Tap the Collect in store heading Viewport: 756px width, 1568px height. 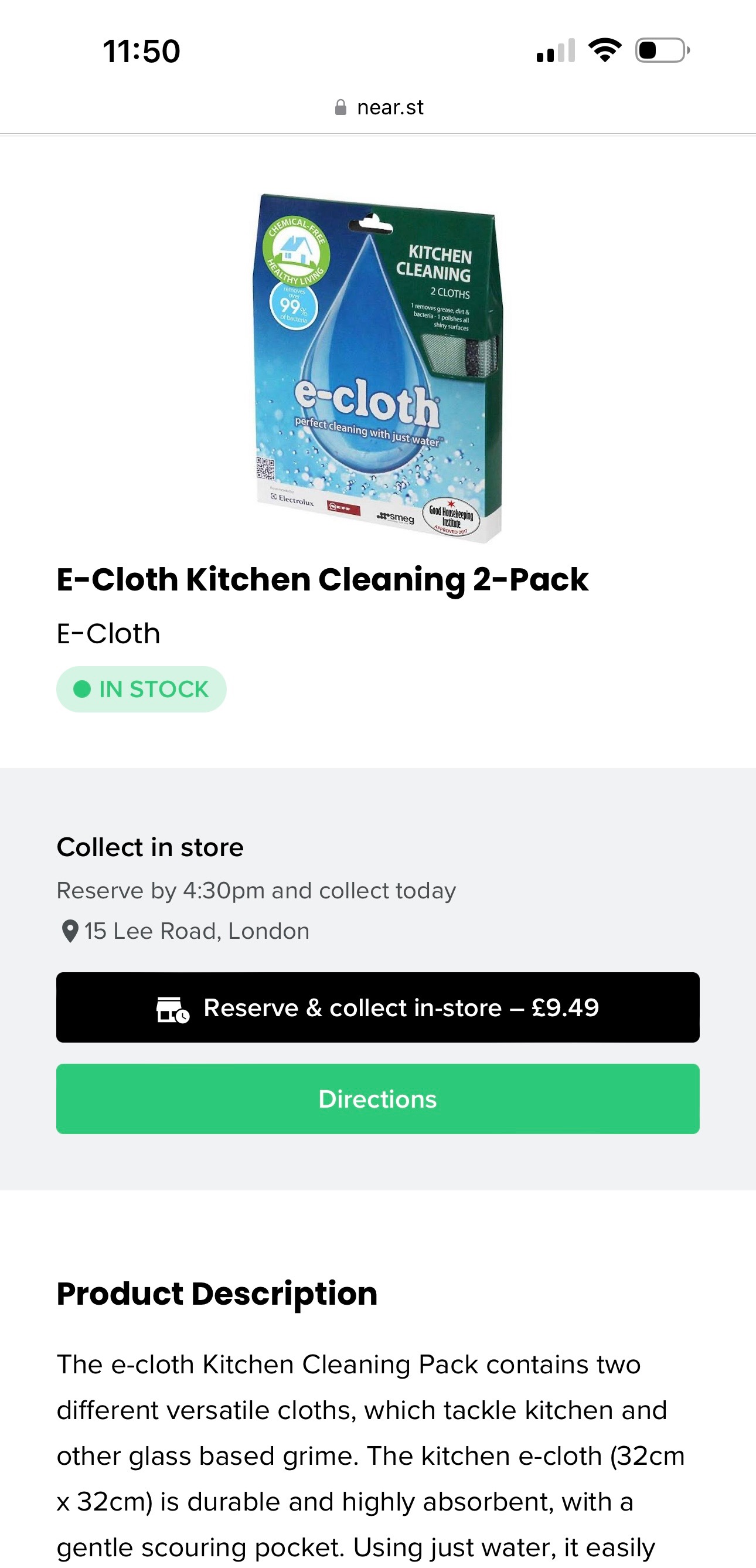(x=150, y=847)
